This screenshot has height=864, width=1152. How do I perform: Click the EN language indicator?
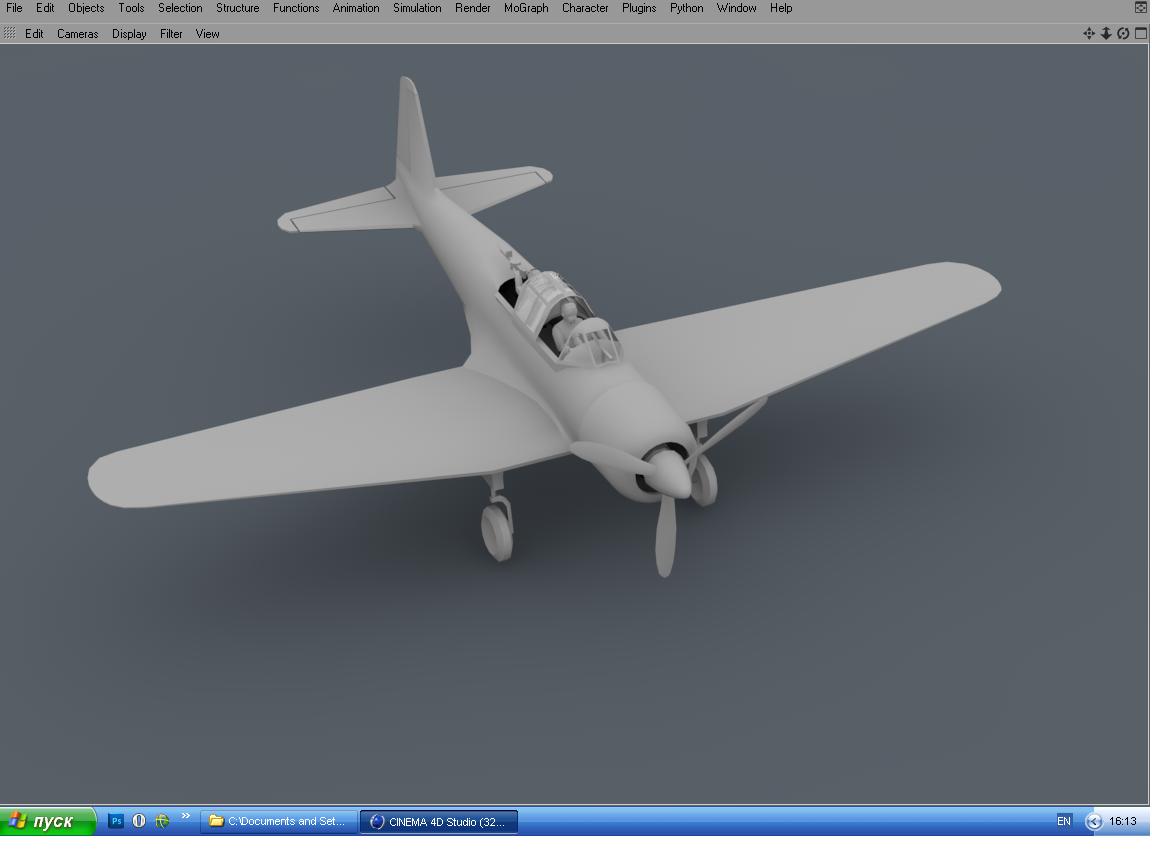[1063, 821]
